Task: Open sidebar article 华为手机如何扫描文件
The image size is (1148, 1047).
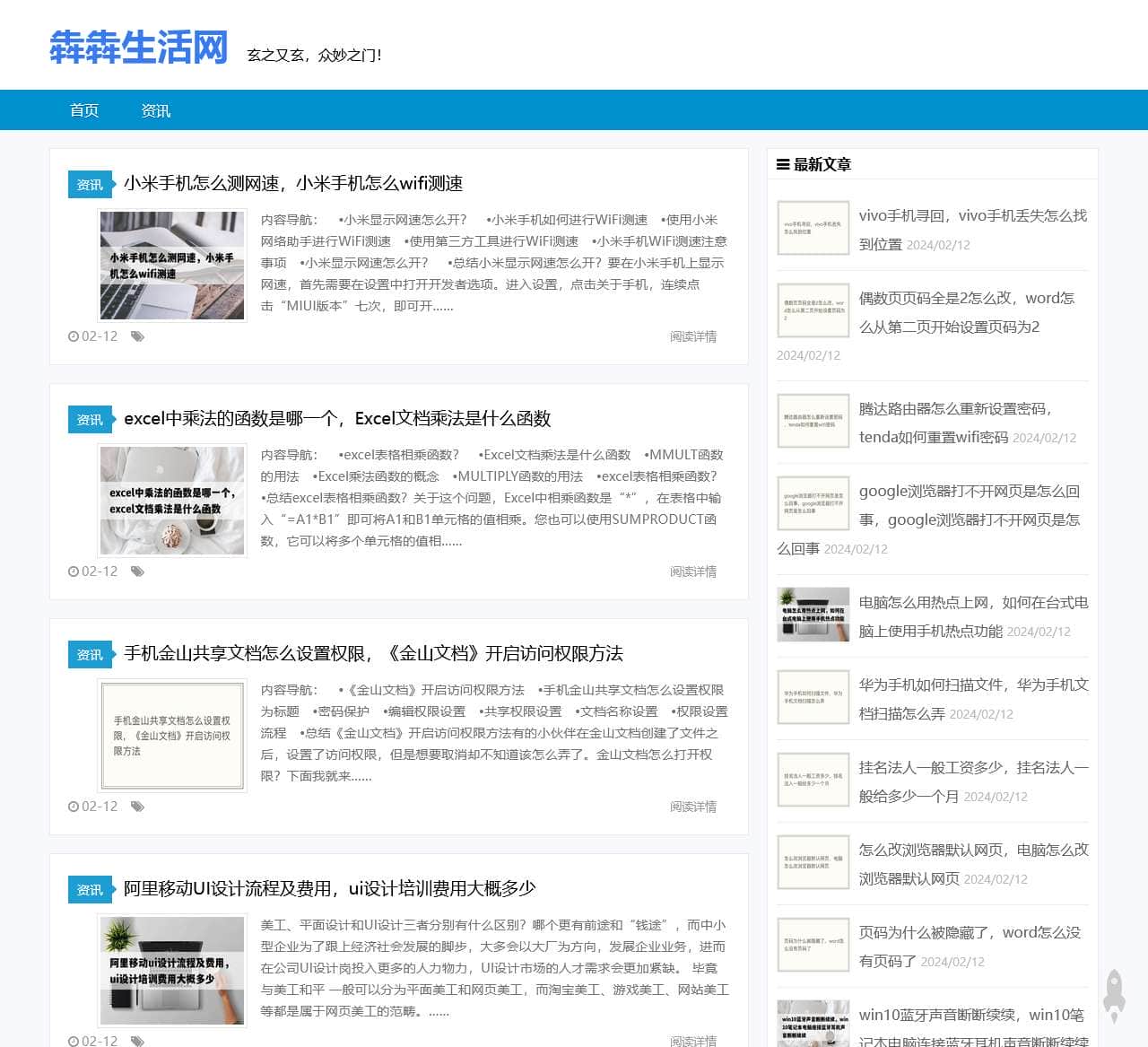Action: (973, 685)
